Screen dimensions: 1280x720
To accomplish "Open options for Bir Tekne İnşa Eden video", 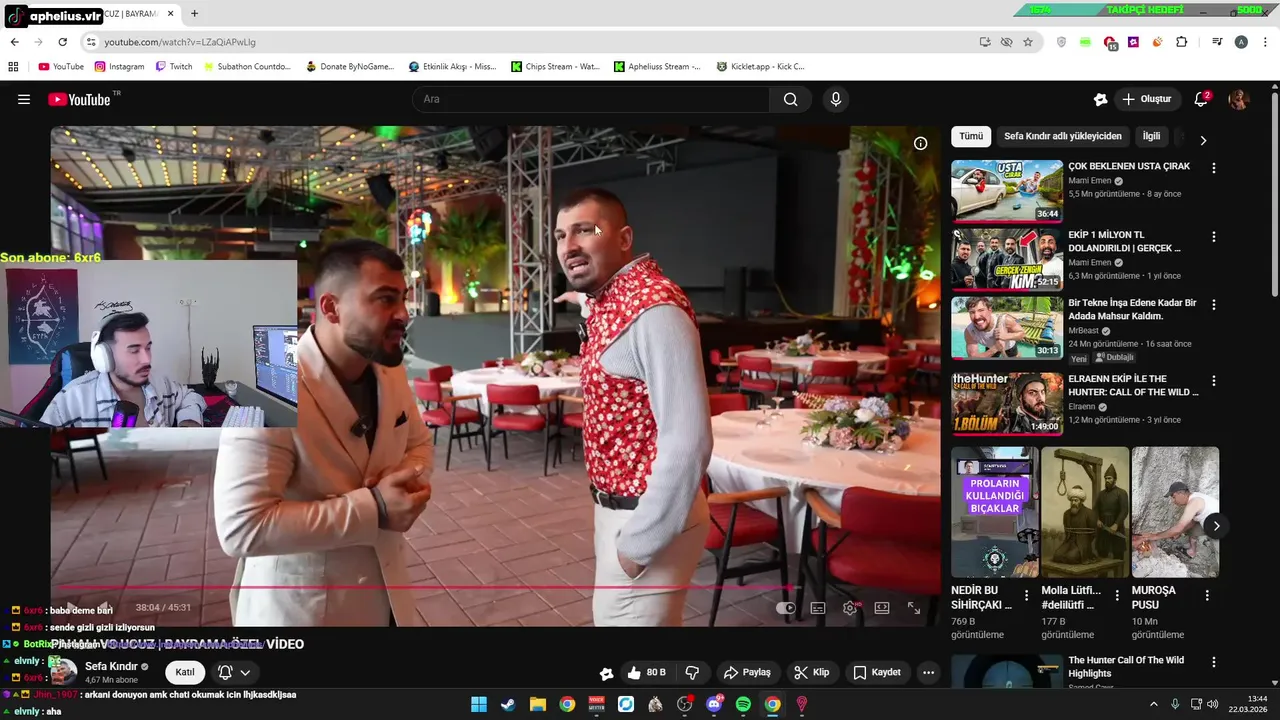I will click(1214, 305).
